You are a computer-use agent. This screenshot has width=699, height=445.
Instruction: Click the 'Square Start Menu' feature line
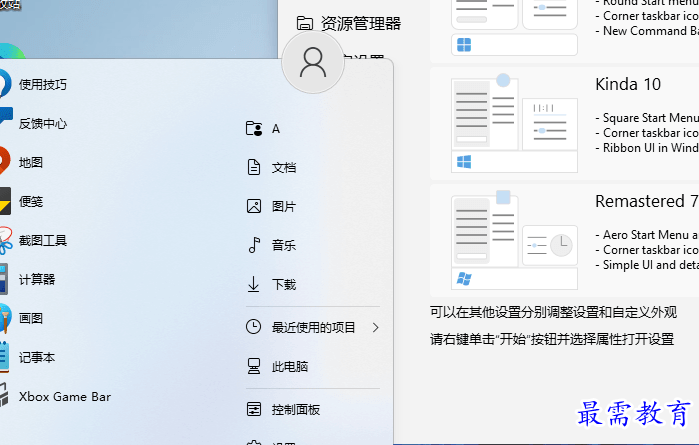647,118
